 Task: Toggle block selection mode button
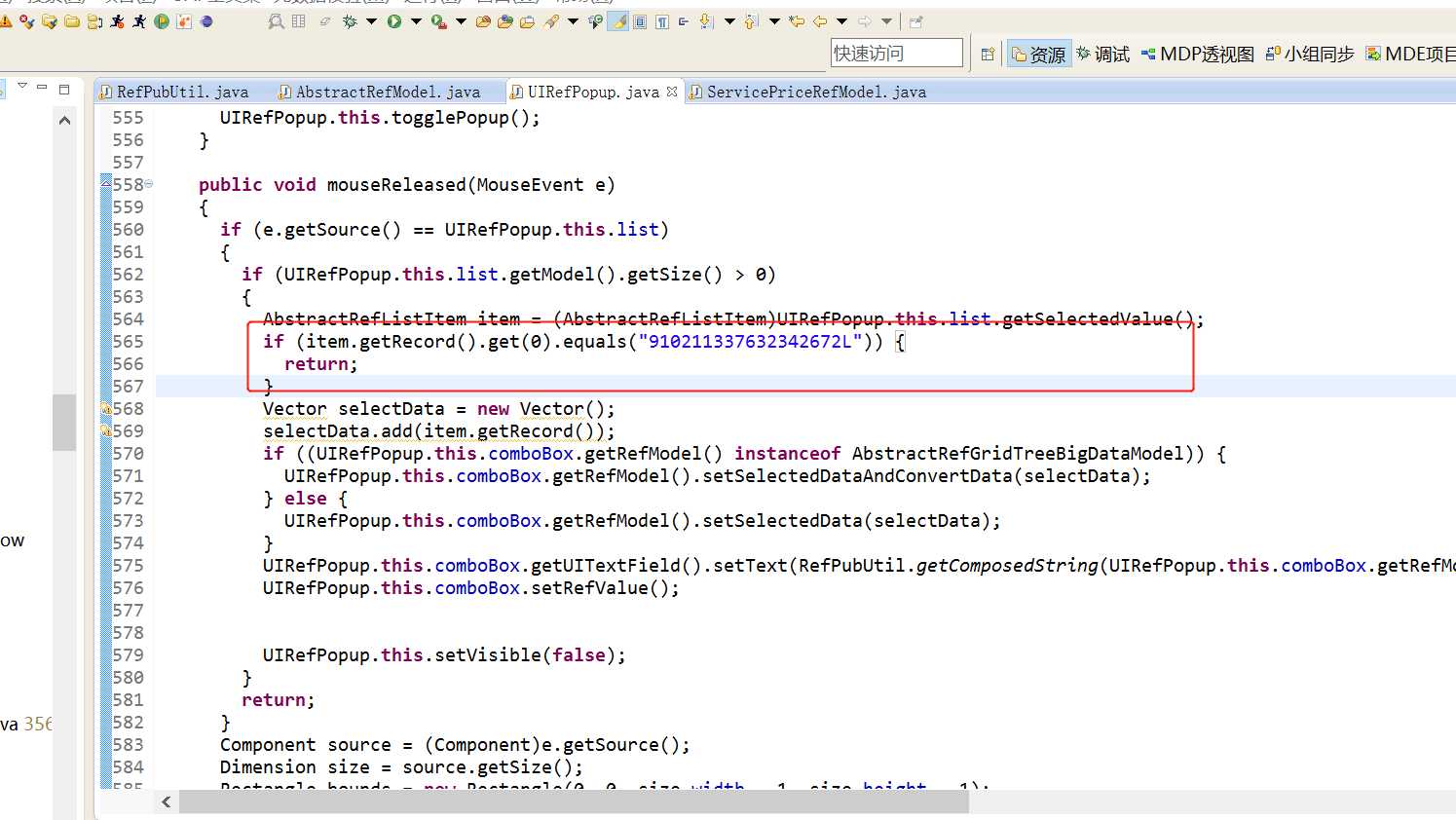640,21
